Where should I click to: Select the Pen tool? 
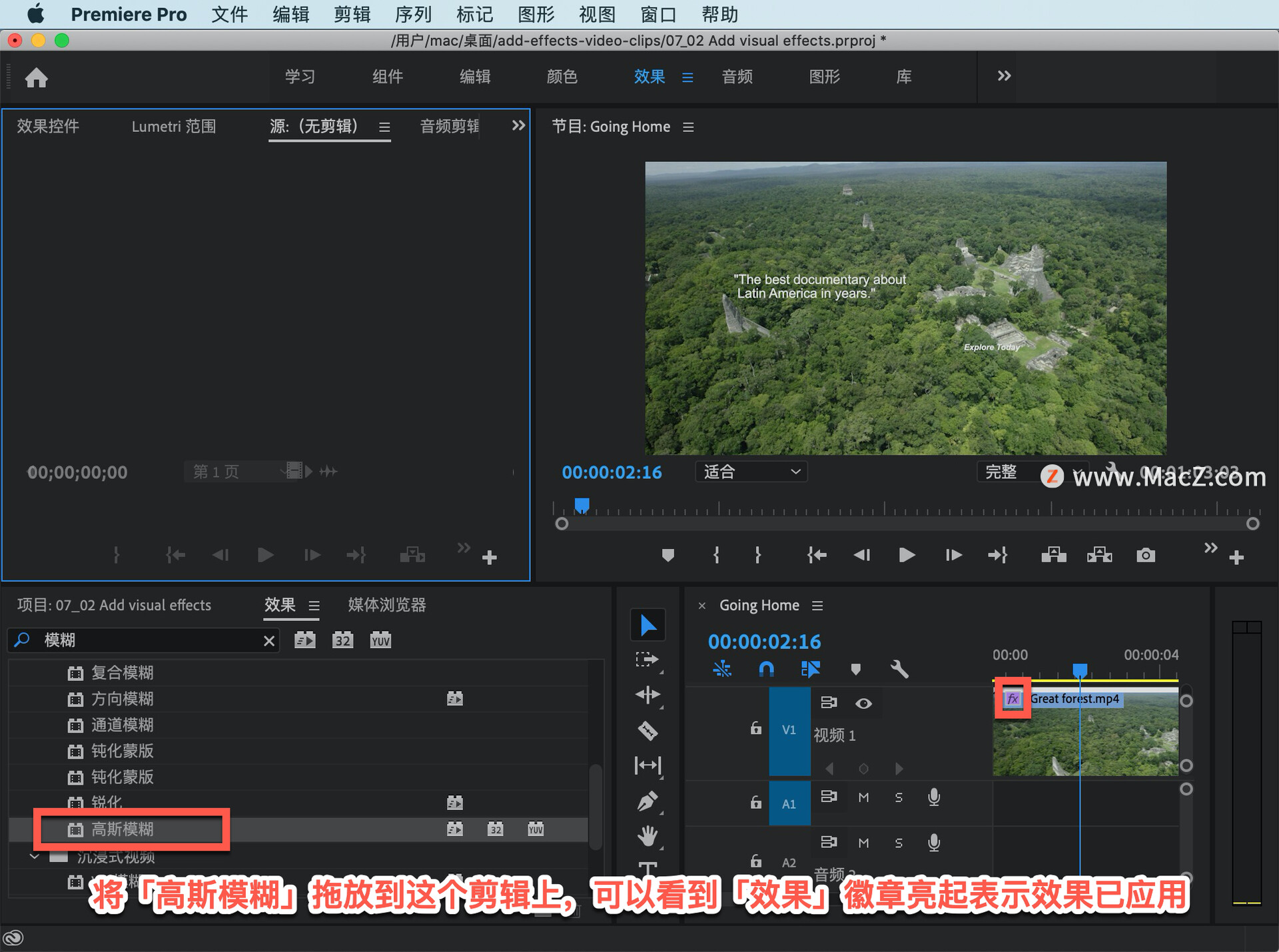(x=647, y=801)
